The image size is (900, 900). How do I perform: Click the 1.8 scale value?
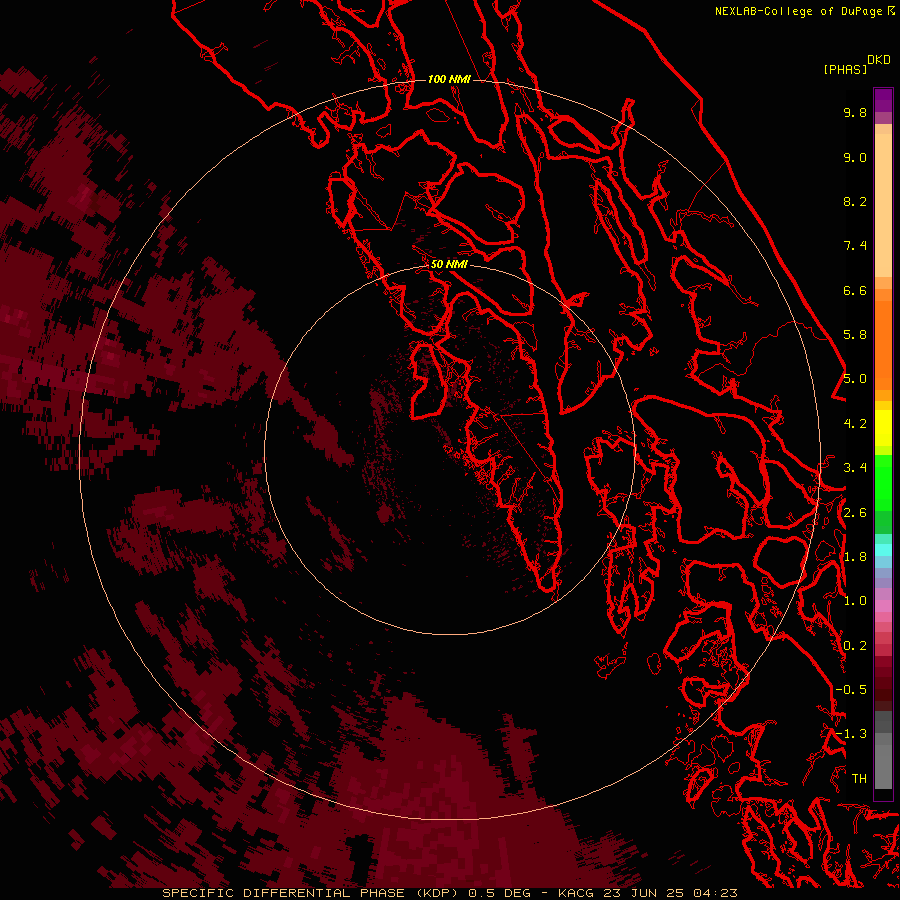pos(855,557)
